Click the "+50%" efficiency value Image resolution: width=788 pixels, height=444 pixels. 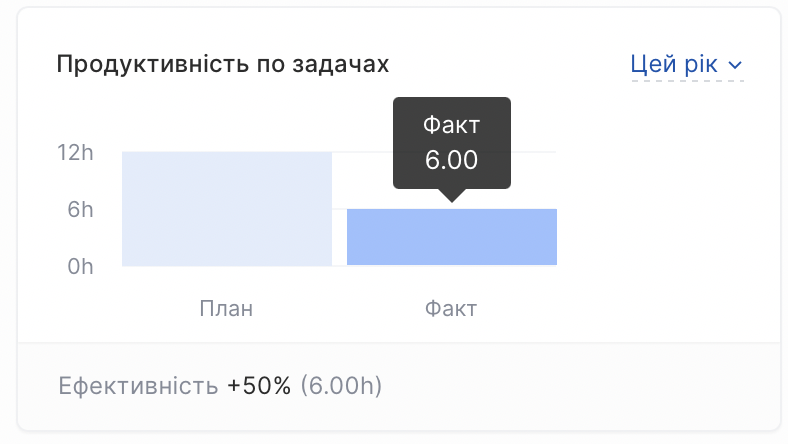pyautogui.click(x=259, y=386)
